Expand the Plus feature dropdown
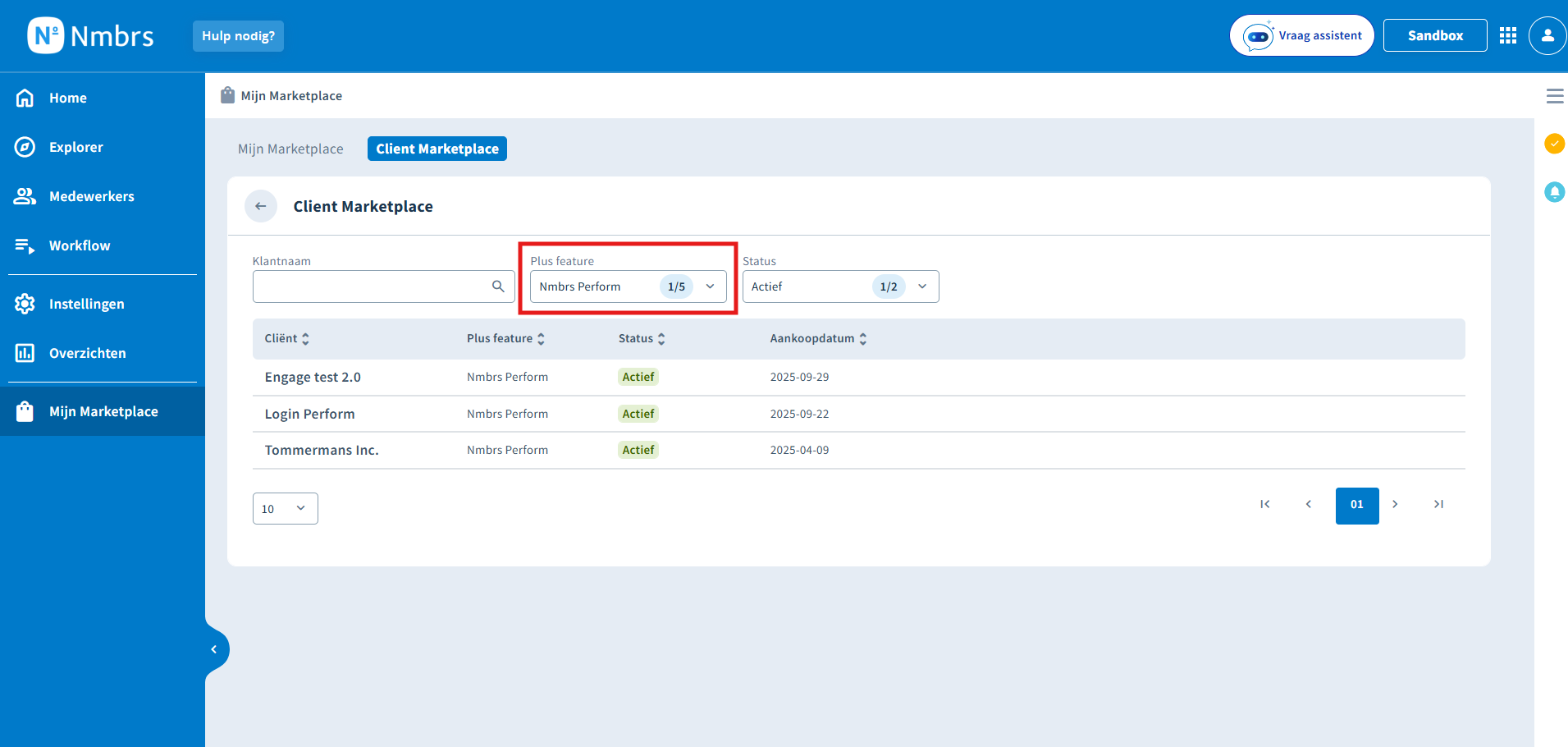 pyautogui.click(x=628, y=286)
